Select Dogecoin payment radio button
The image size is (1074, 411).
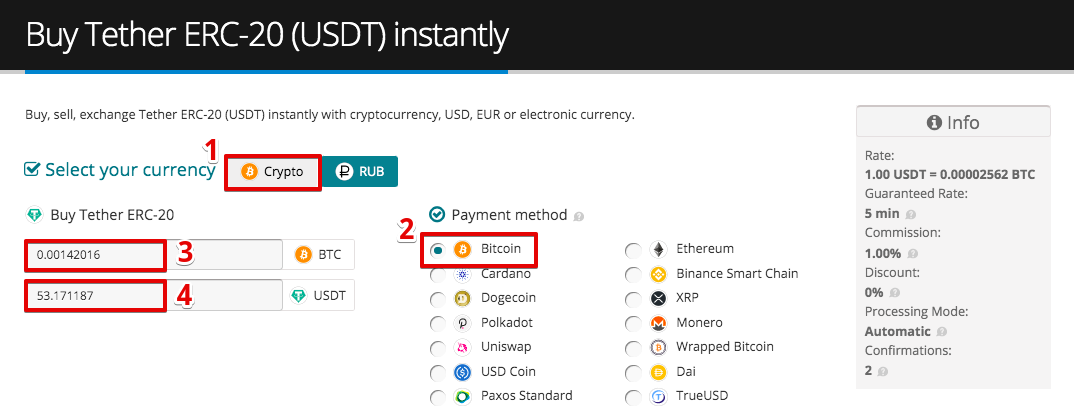[x=437, y=299]
